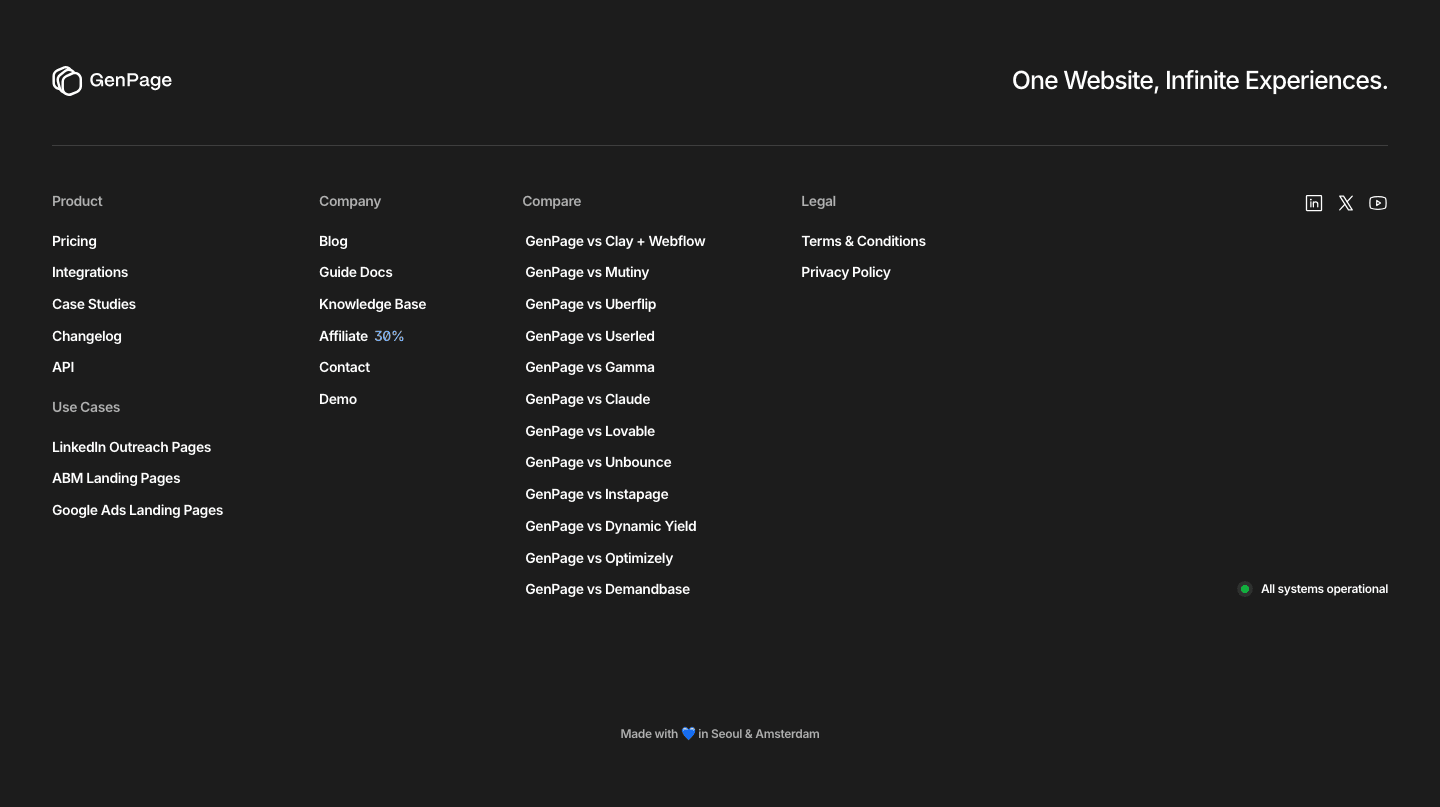Click the One Website, Infinite Experiences tagline
The height and width of the screenshot is (807, 1440).
coord(1200,80)
